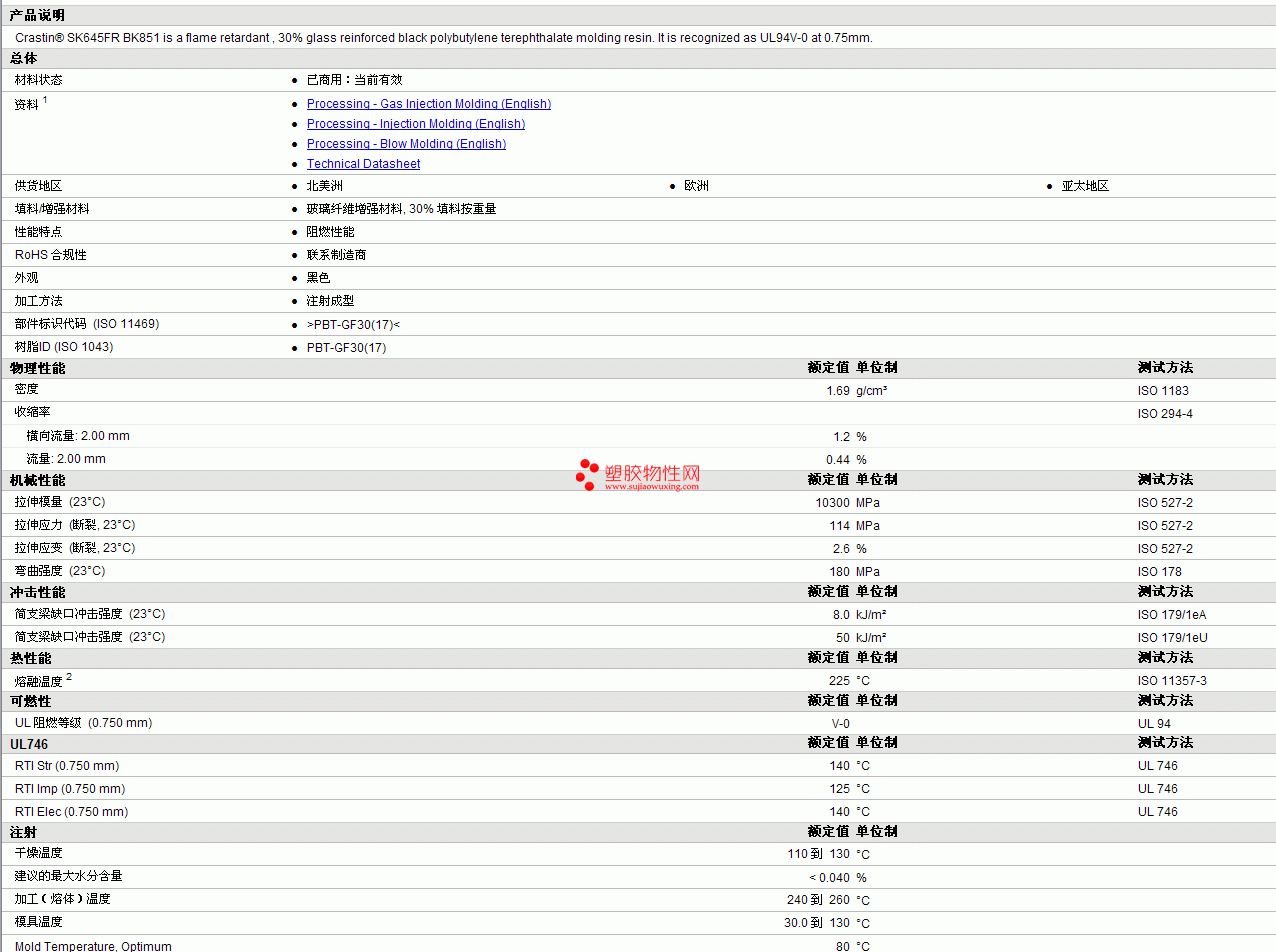Click the density value 1.69

tap(838, 391)
